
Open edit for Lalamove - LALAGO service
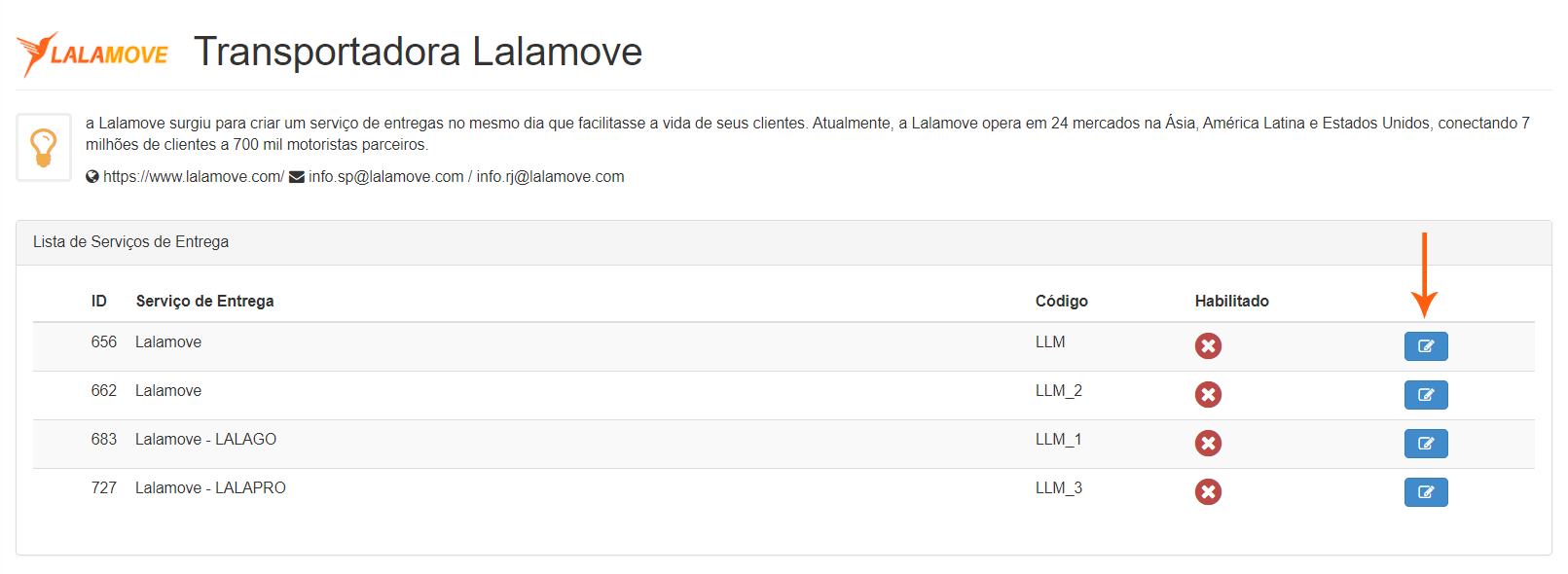point(1425,444)
